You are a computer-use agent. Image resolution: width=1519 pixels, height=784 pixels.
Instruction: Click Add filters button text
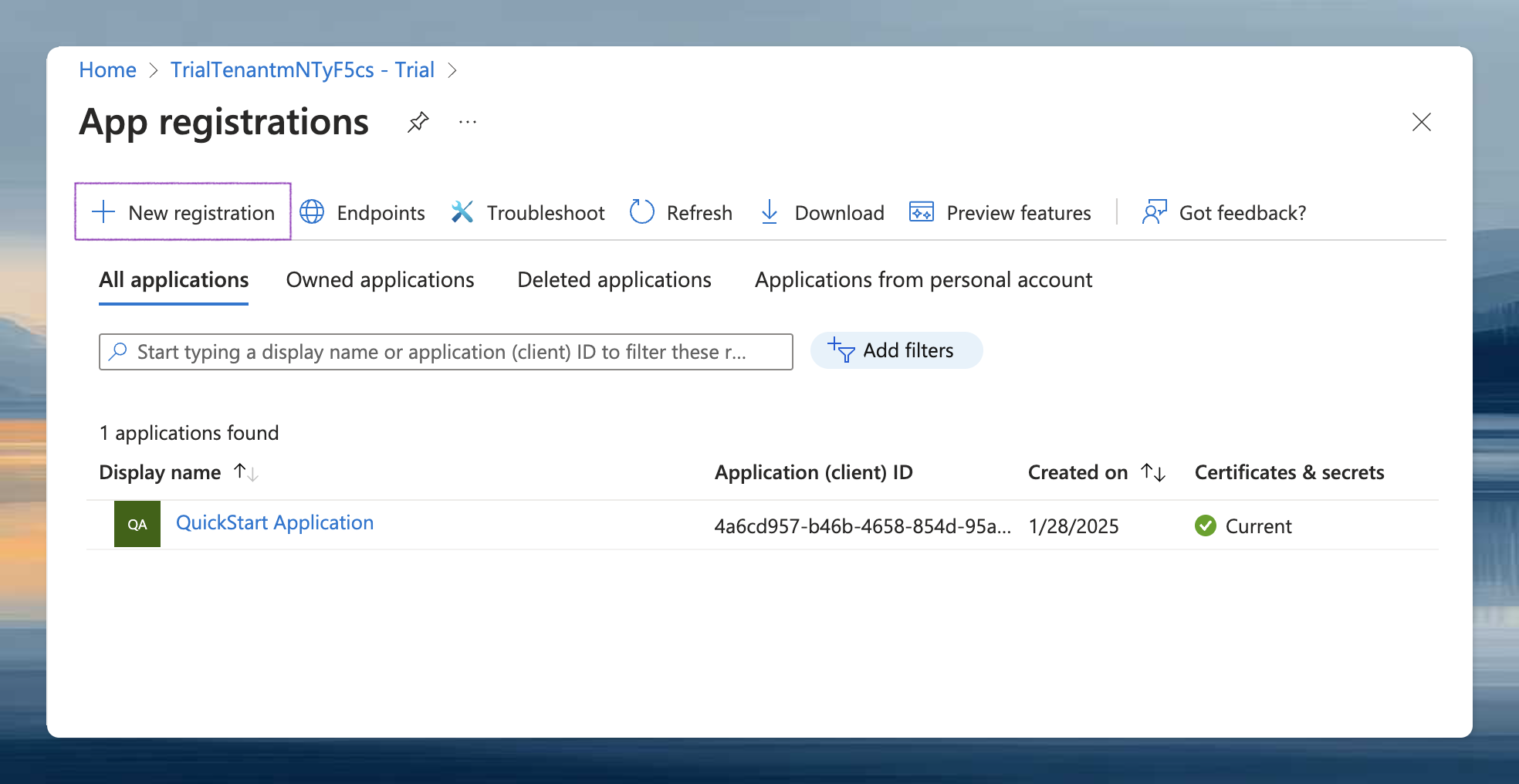coord(908,350)
